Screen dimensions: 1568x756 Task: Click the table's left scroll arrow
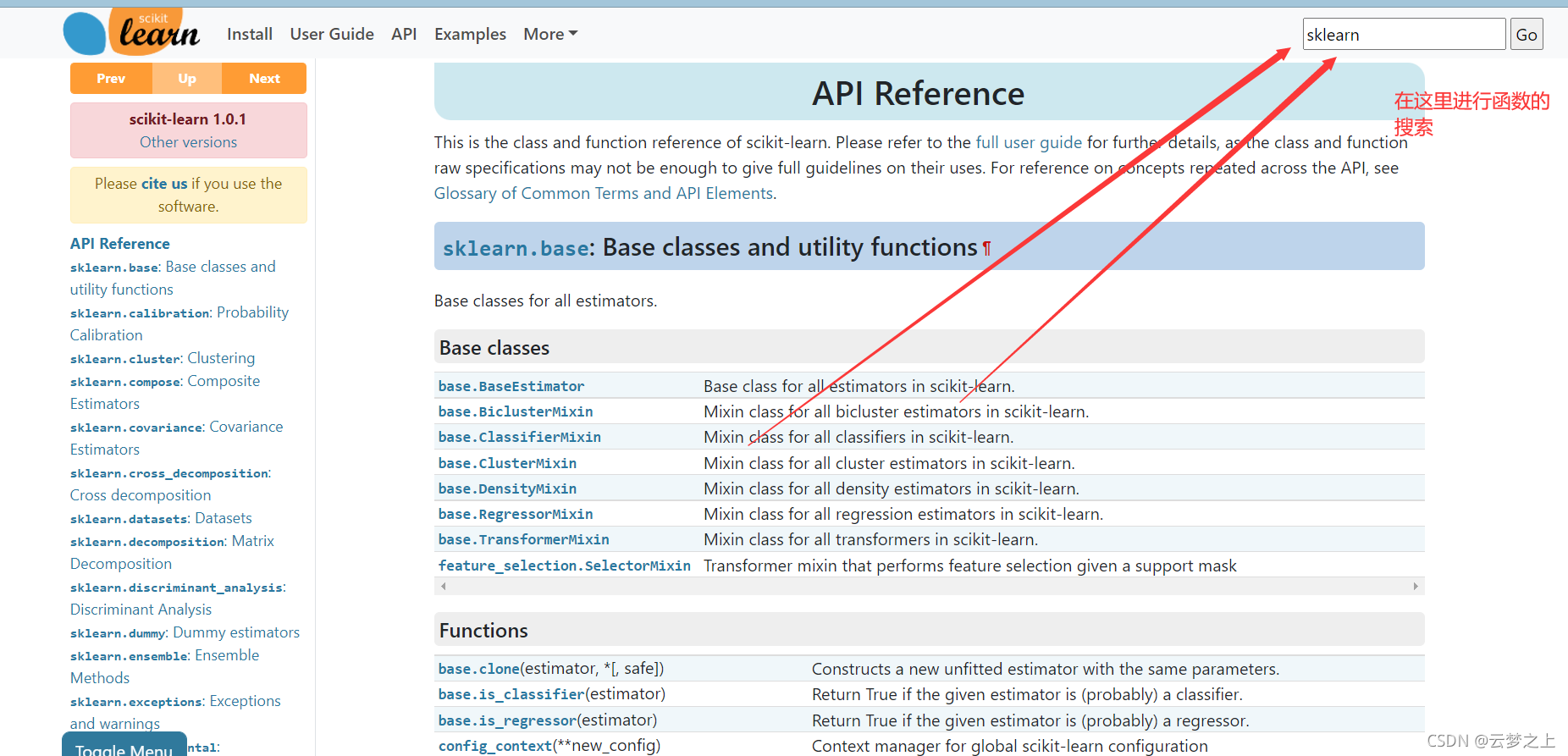click(443, 586)
